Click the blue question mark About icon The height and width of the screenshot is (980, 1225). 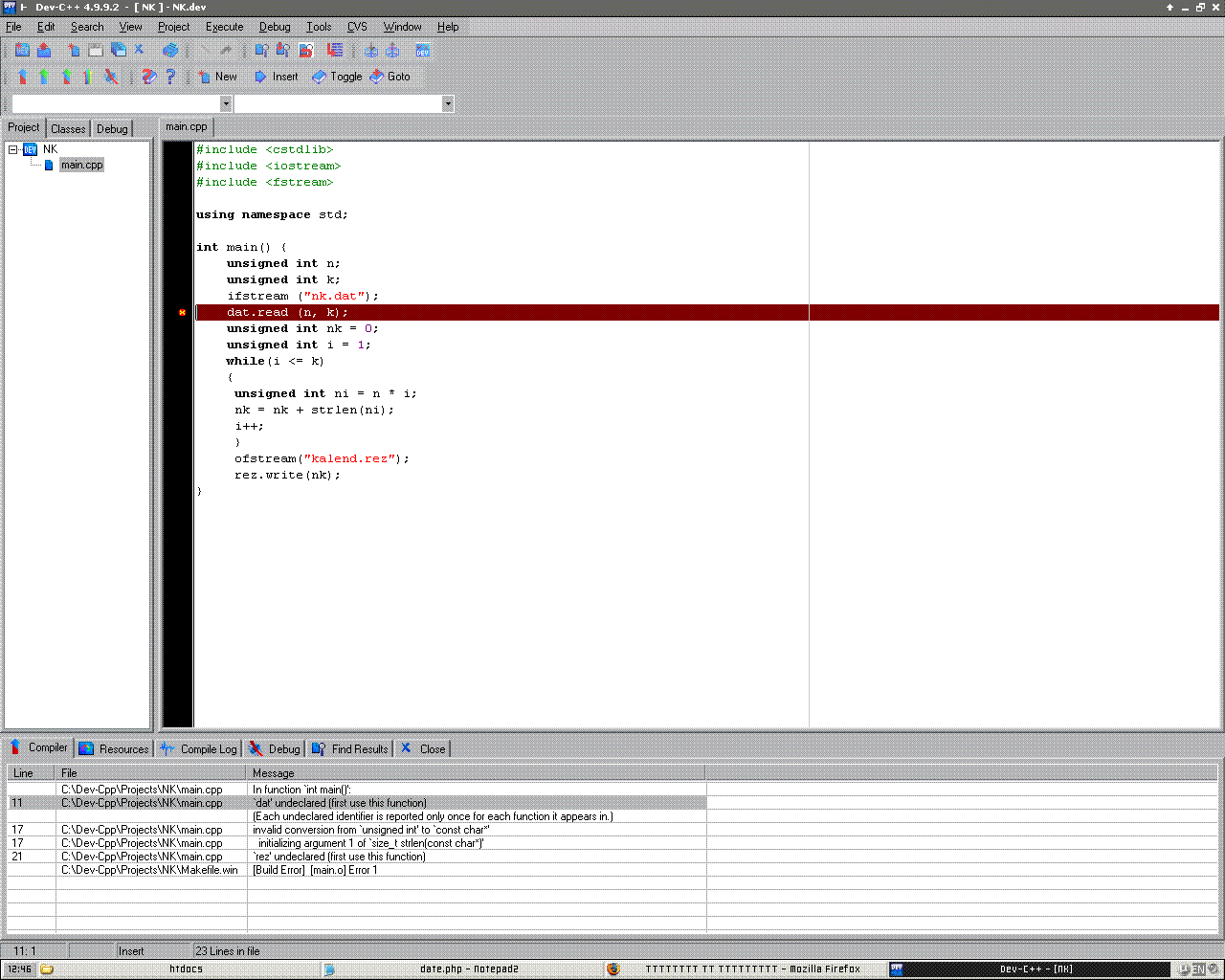click(x=170, y=76)
